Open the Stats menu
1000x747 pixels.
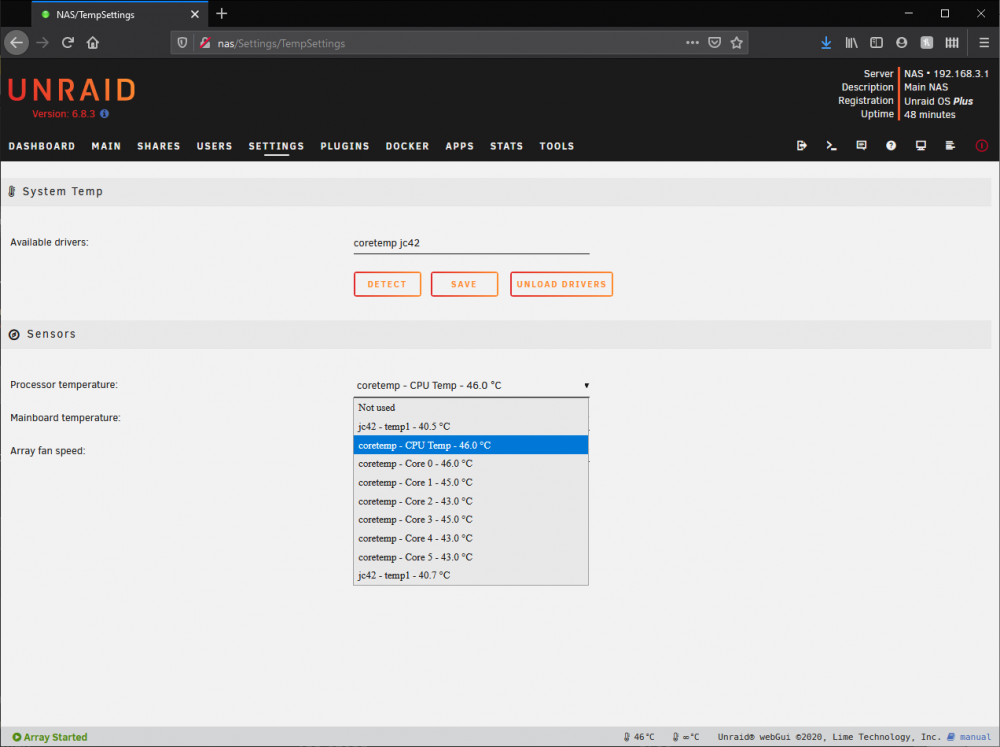tap(506, 146)
